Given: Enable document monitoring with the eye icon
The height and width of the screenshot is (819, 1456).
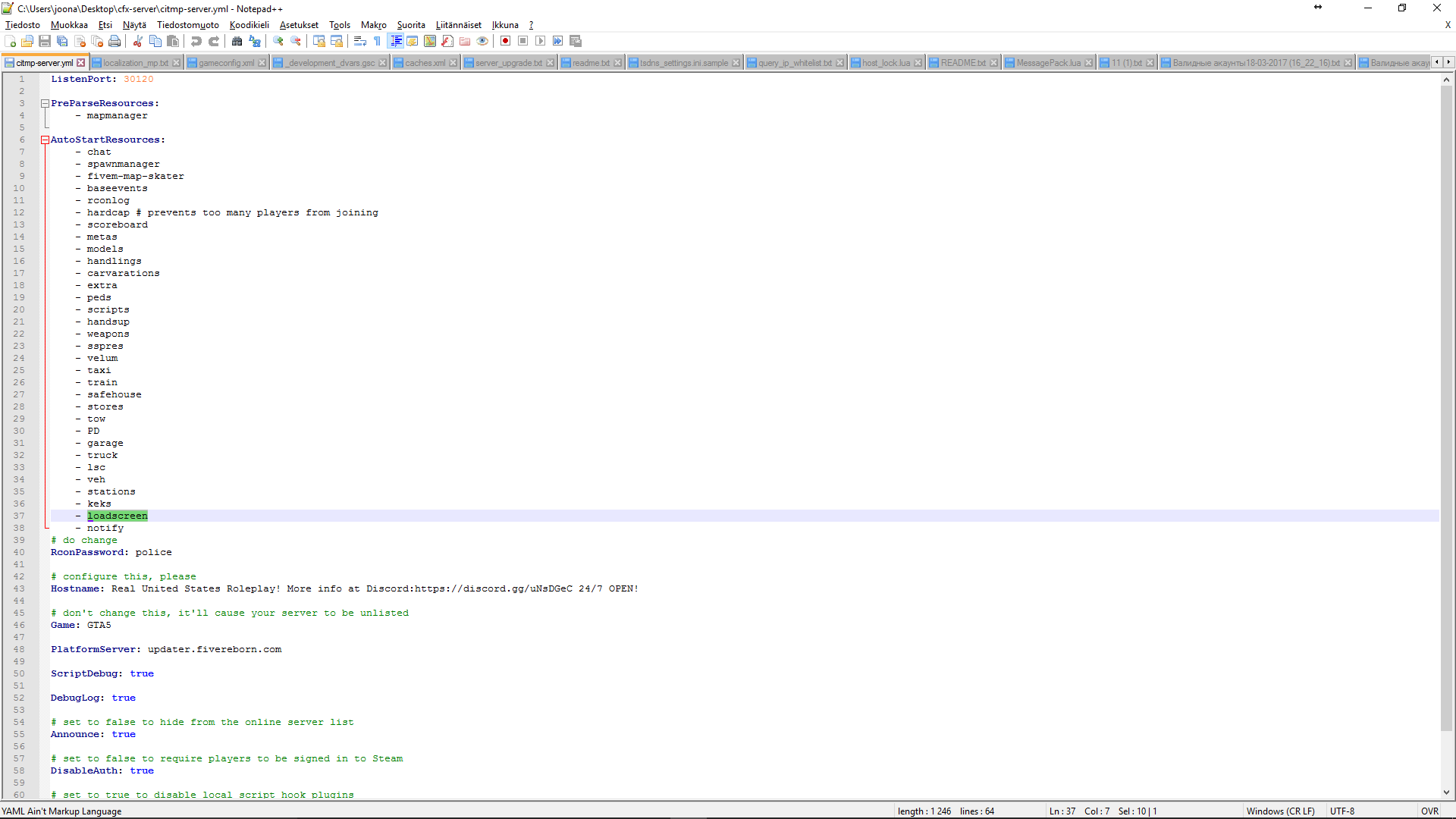Looking at the screenshot, I should click(x=483, y=41).
